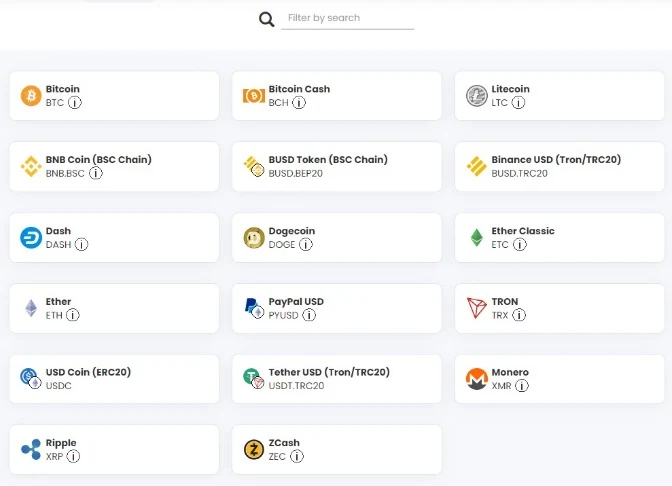Click the BNB Coin logo icon
Image resolution: width=672 pixels, height=486 pixels.
(31, 166)
